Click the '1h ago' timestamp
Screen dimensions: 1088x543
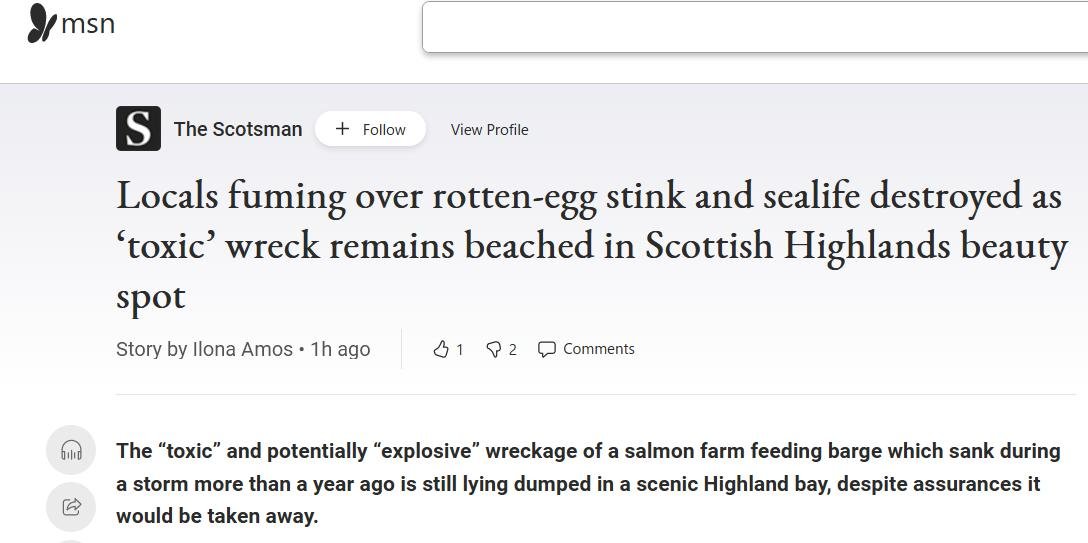[x=340, y=349]
